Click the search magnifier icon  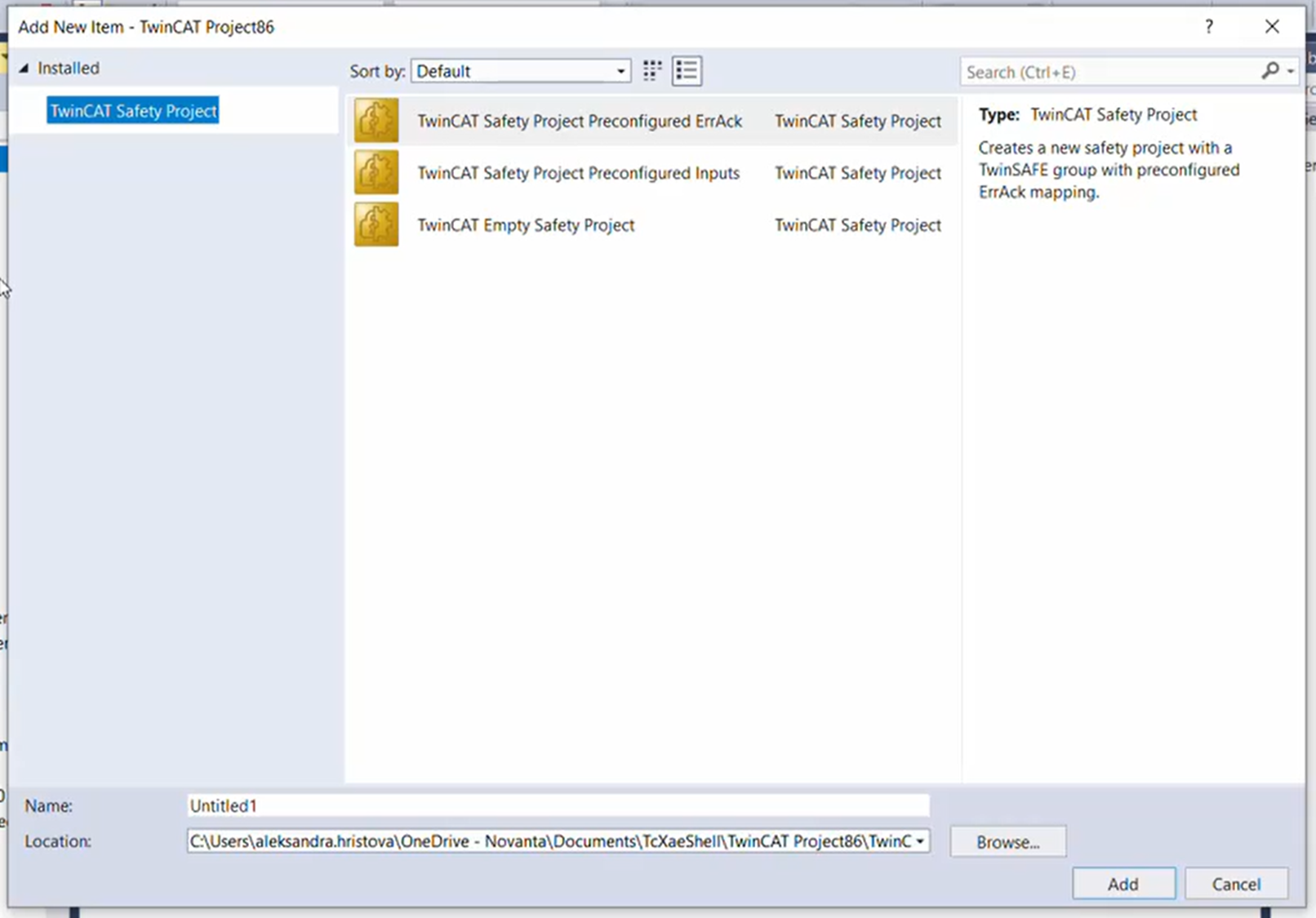(1270, 72)
